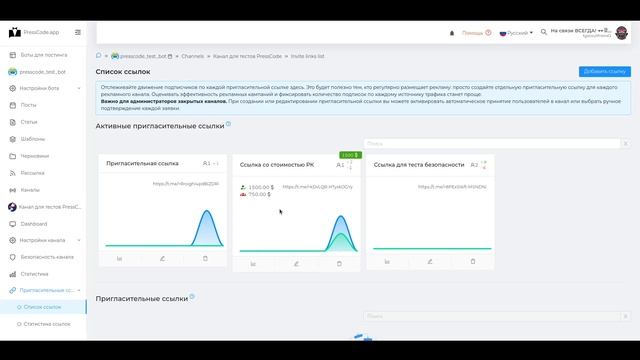
Task: Open statistics icon on Ссылка со стоимостью РК card
Action: [x=253, y=264]
